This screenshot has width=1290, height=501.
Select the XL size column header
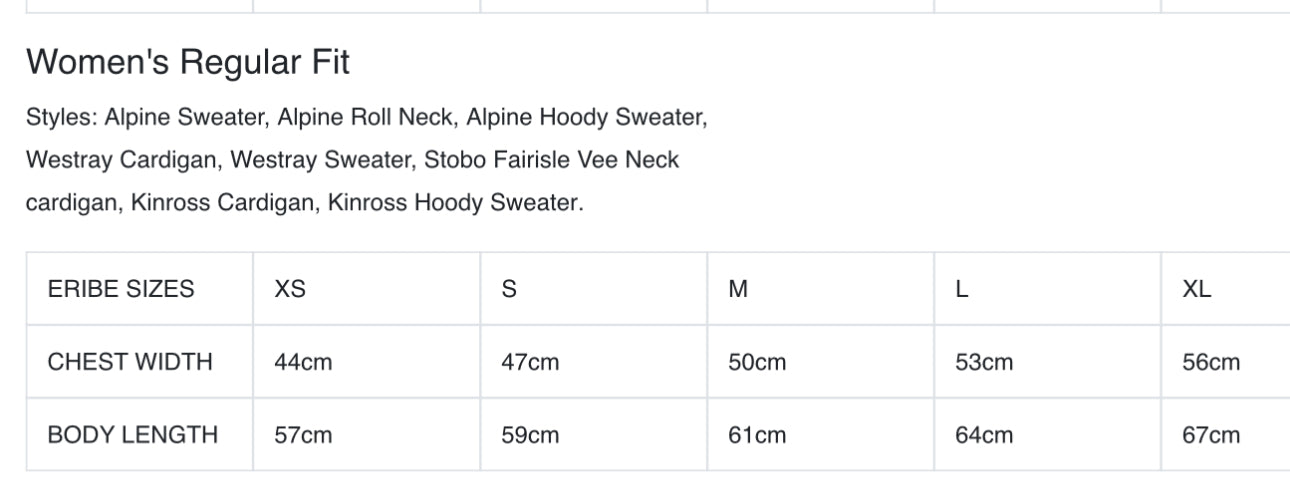(1196, 289)
